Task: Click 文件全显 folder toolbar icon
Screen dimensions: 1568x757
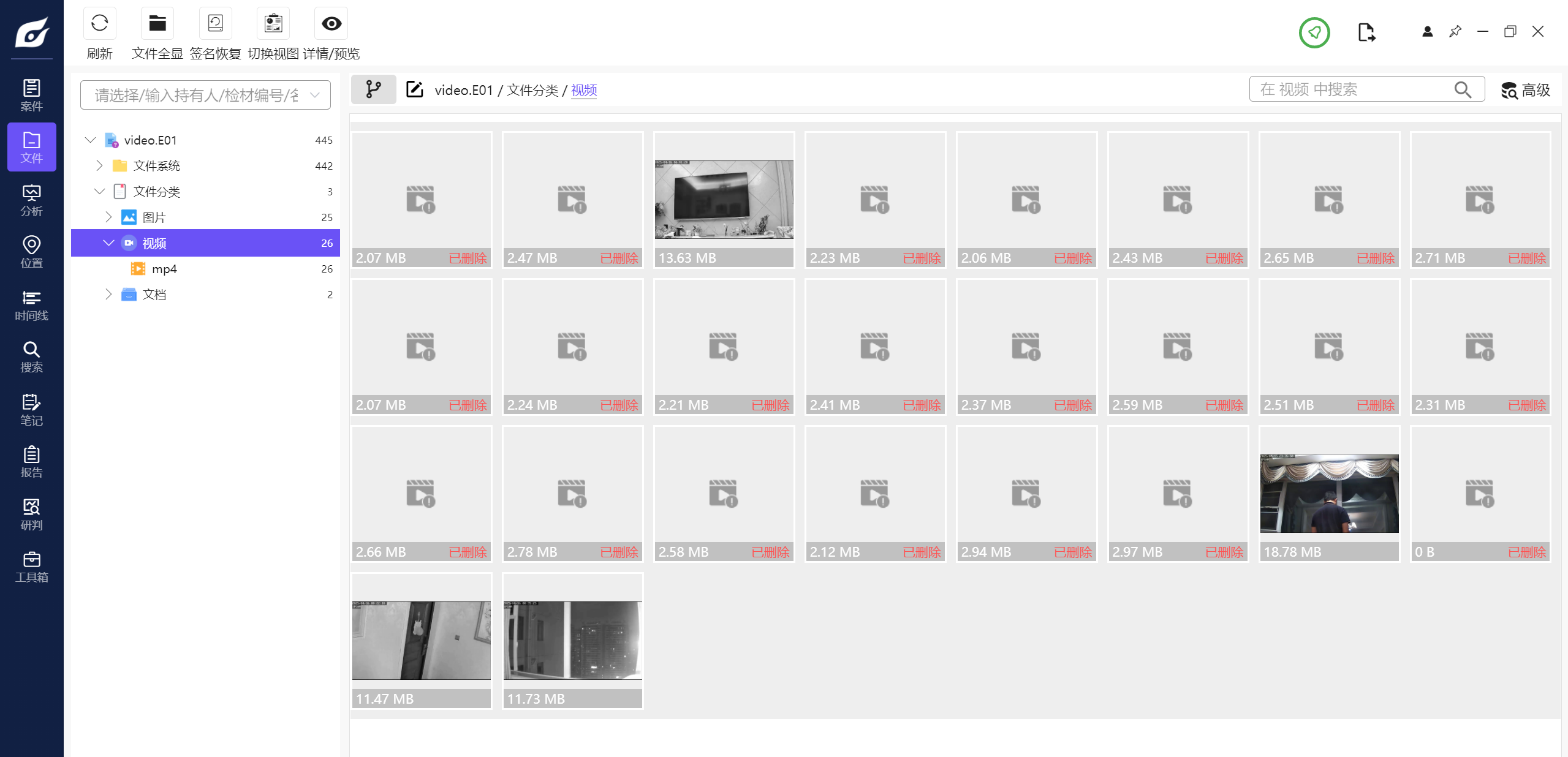Action: pyautogui.click(x=157, y=24)
